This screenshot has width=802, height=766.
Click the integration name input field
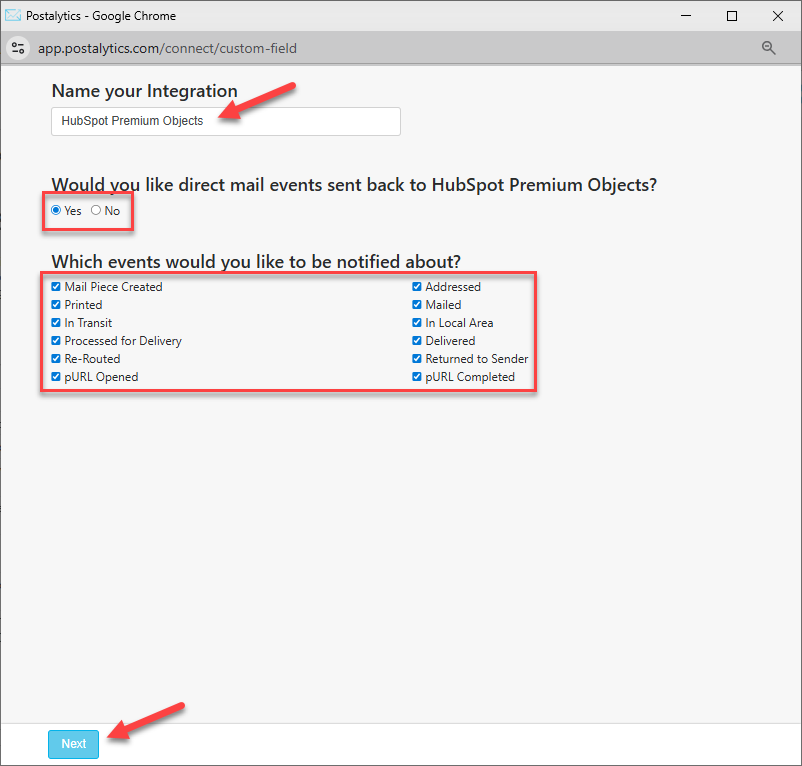(x=226, y=121)
